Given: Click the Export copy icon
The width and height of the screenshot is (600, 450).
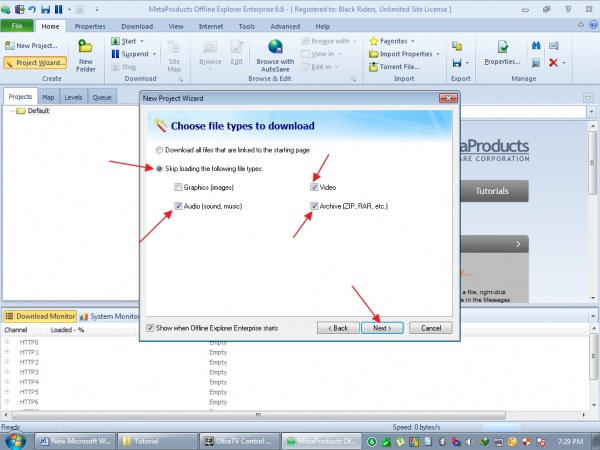Looking at the screenshot, I should click(457, 46).
